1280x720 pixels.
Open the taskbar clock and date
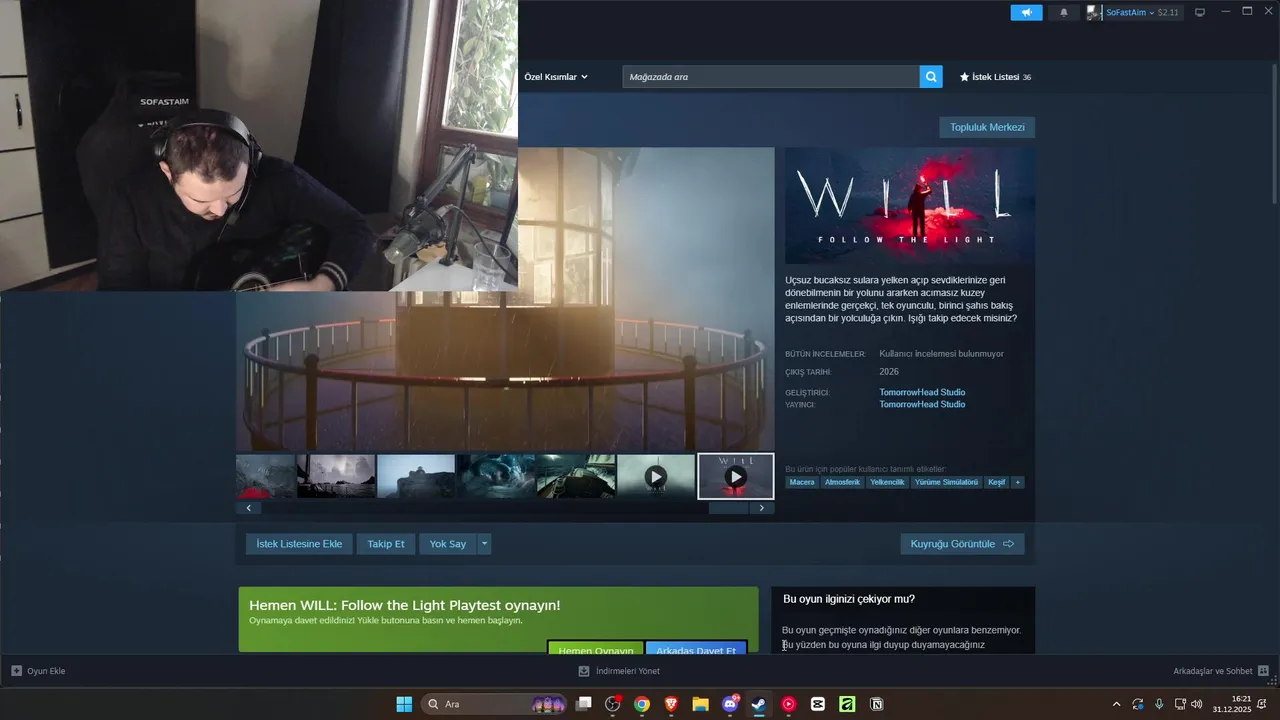pos(1232,704)
